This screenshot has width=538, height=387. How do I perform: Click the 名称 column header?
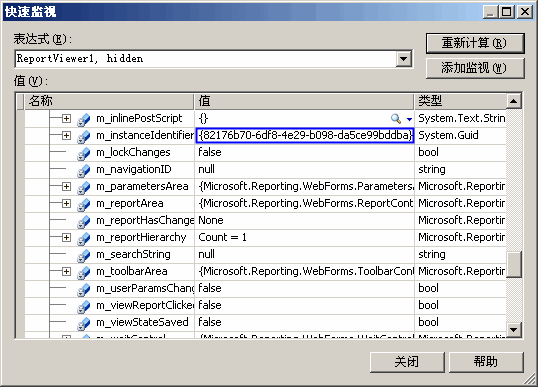click(x=109, y=101)
